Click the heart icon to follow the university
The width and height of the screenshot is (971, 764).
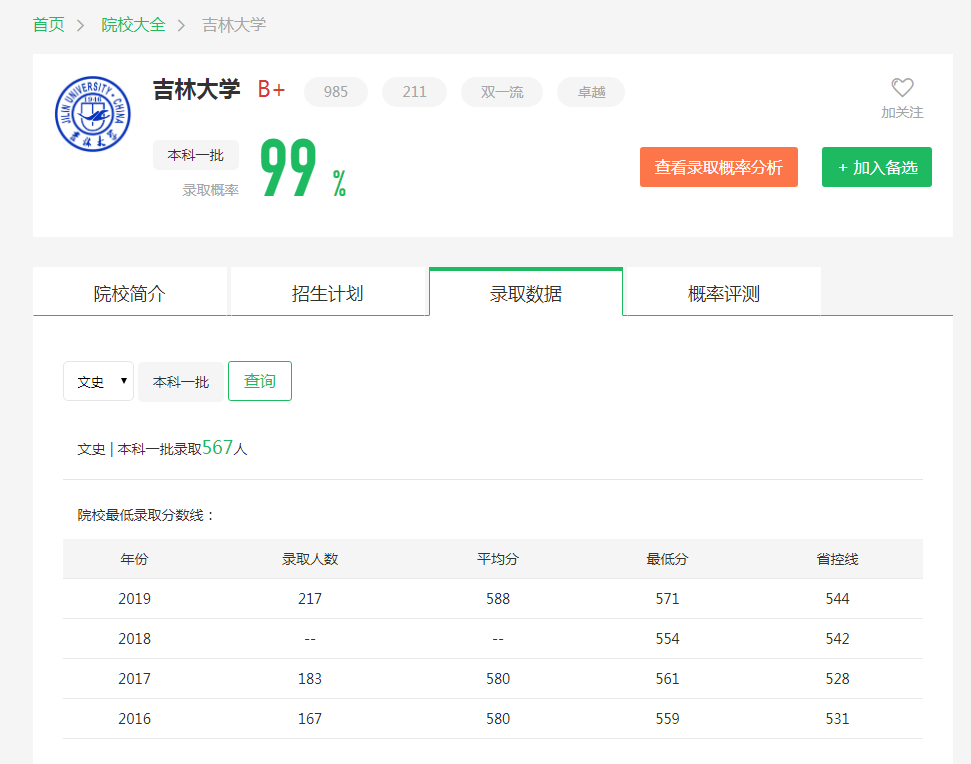point(902,87)
